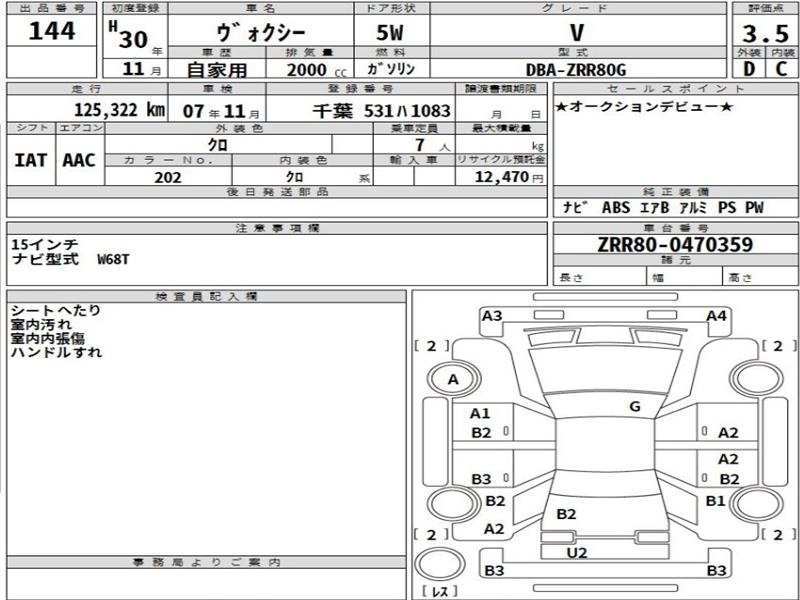Select chassis number ZRR80-0470359
This screenshot has width=800, height=600.
(675, 244)
